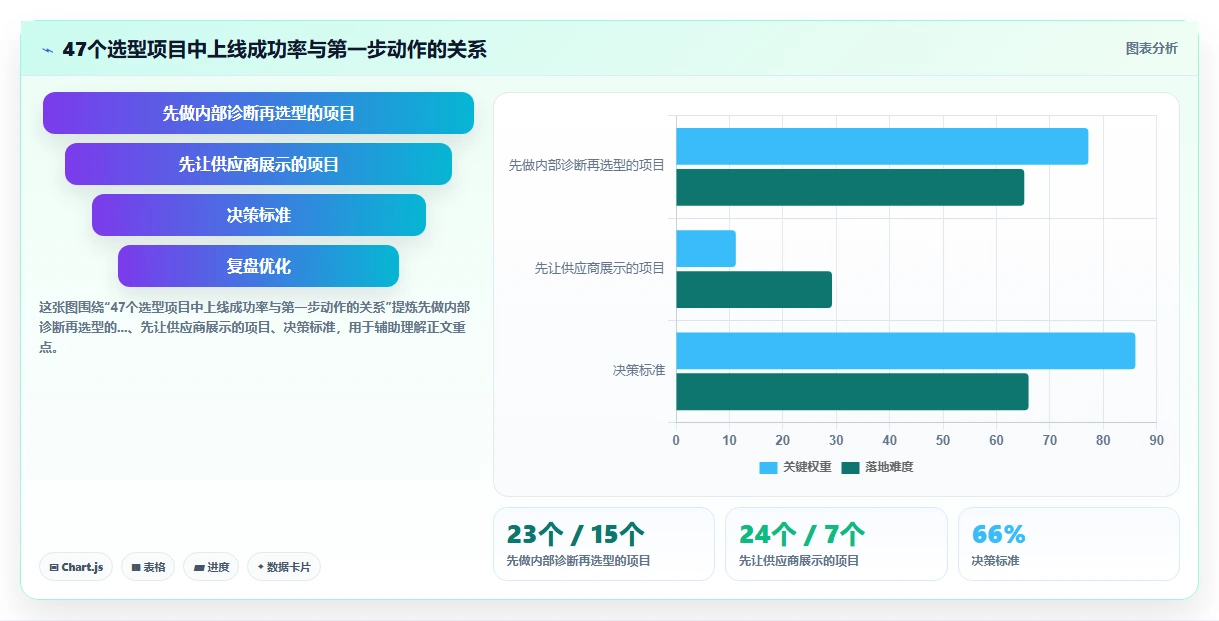The image size is (1219, 621).
Task: Click the y-axis label 决策标准
Action: tap(639, 370)
